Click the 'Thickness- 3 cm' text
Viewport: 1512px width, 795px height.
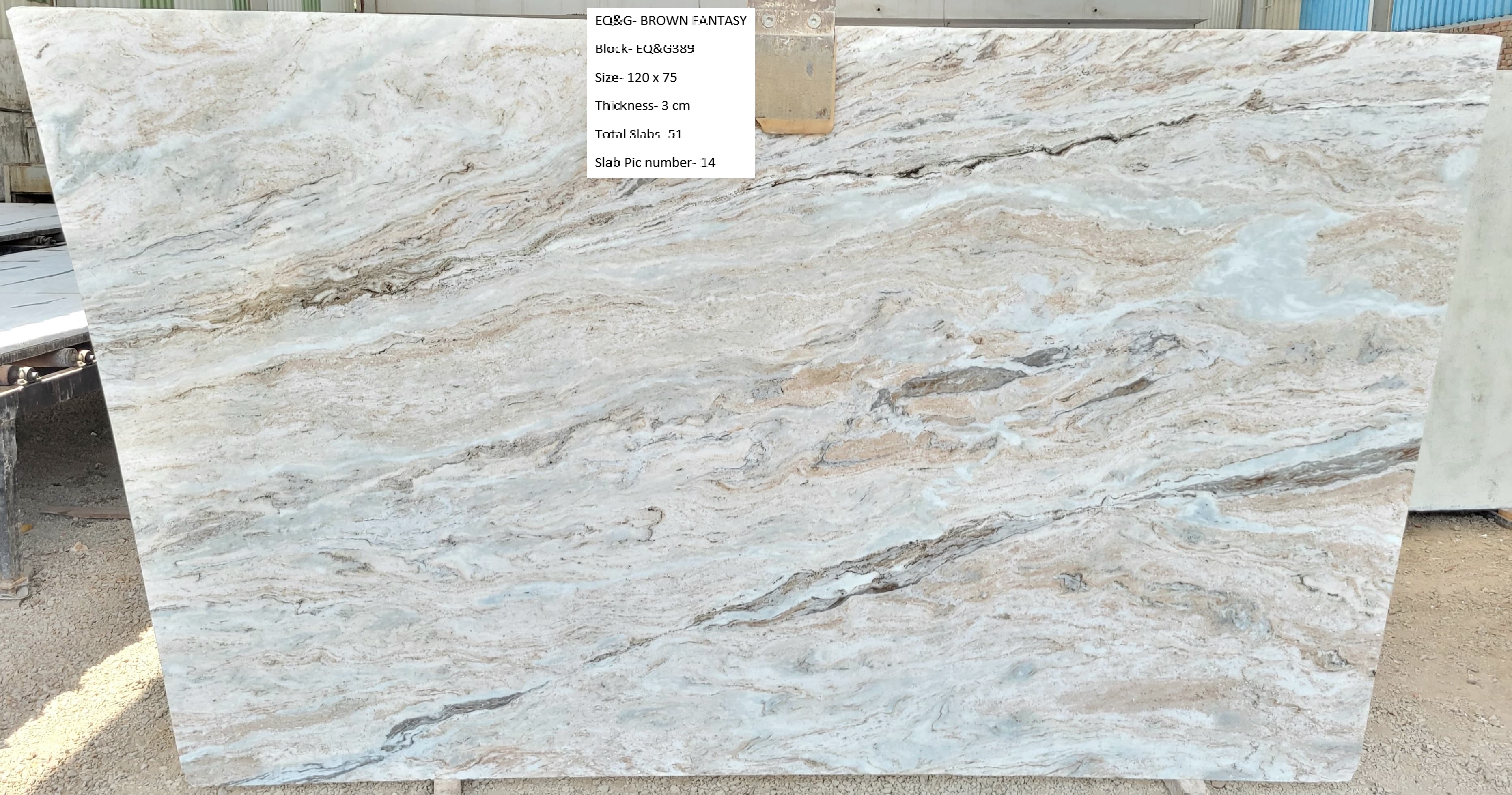(642, 105)
